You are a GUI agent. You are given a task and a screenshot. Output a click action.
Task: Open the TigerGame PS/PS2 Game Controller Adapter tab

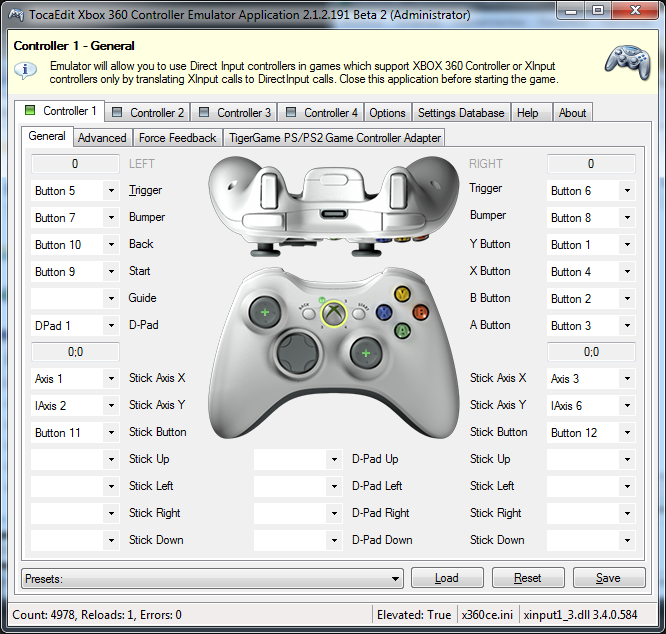(335, 138)
